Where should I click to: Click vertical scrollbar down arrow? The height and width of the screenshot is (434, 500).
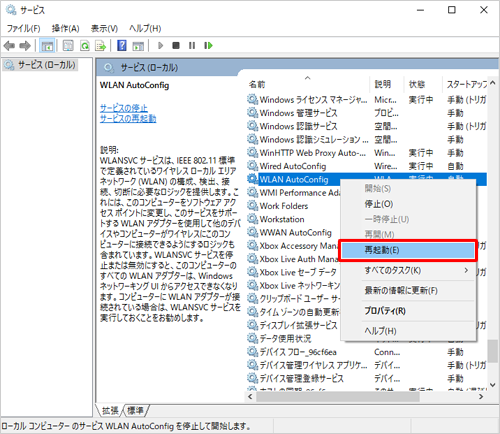pyautogui.click(x=493, y=385)
